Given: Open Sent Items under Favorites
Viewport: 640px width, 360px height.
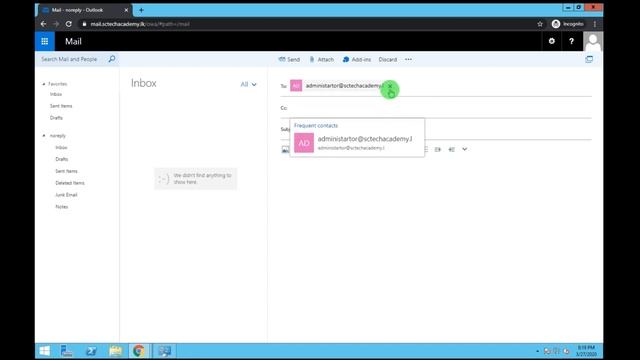Looking at the screenshot, I should click(61, 106).
